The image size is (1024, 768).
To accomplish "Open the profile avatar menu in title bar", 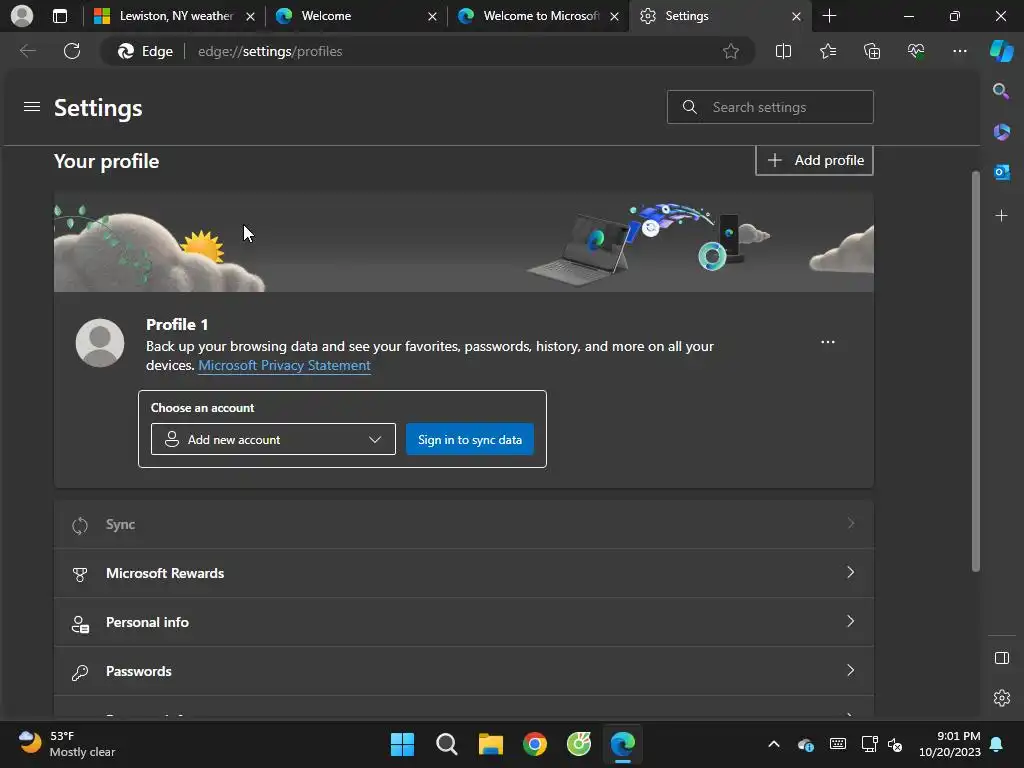I will click(22, 16).
